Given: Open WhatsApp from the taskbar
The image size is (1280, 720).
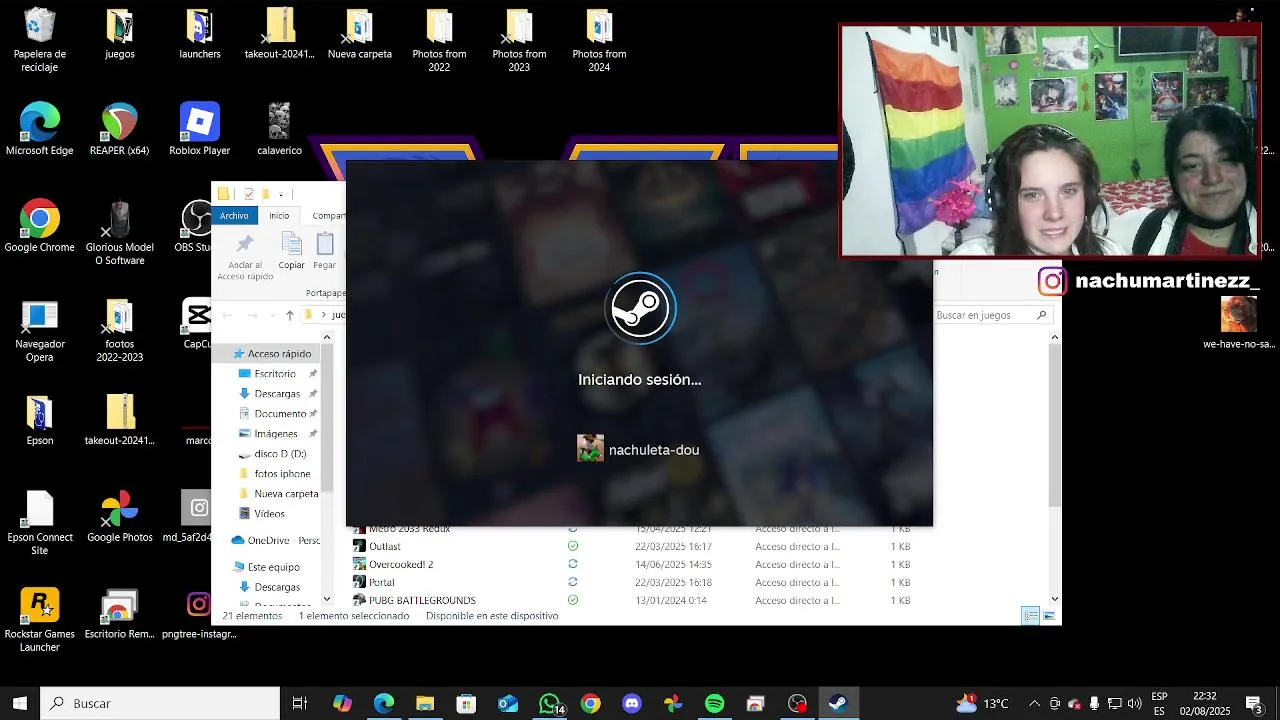Looking at the screenshot, I should point(550,703).
